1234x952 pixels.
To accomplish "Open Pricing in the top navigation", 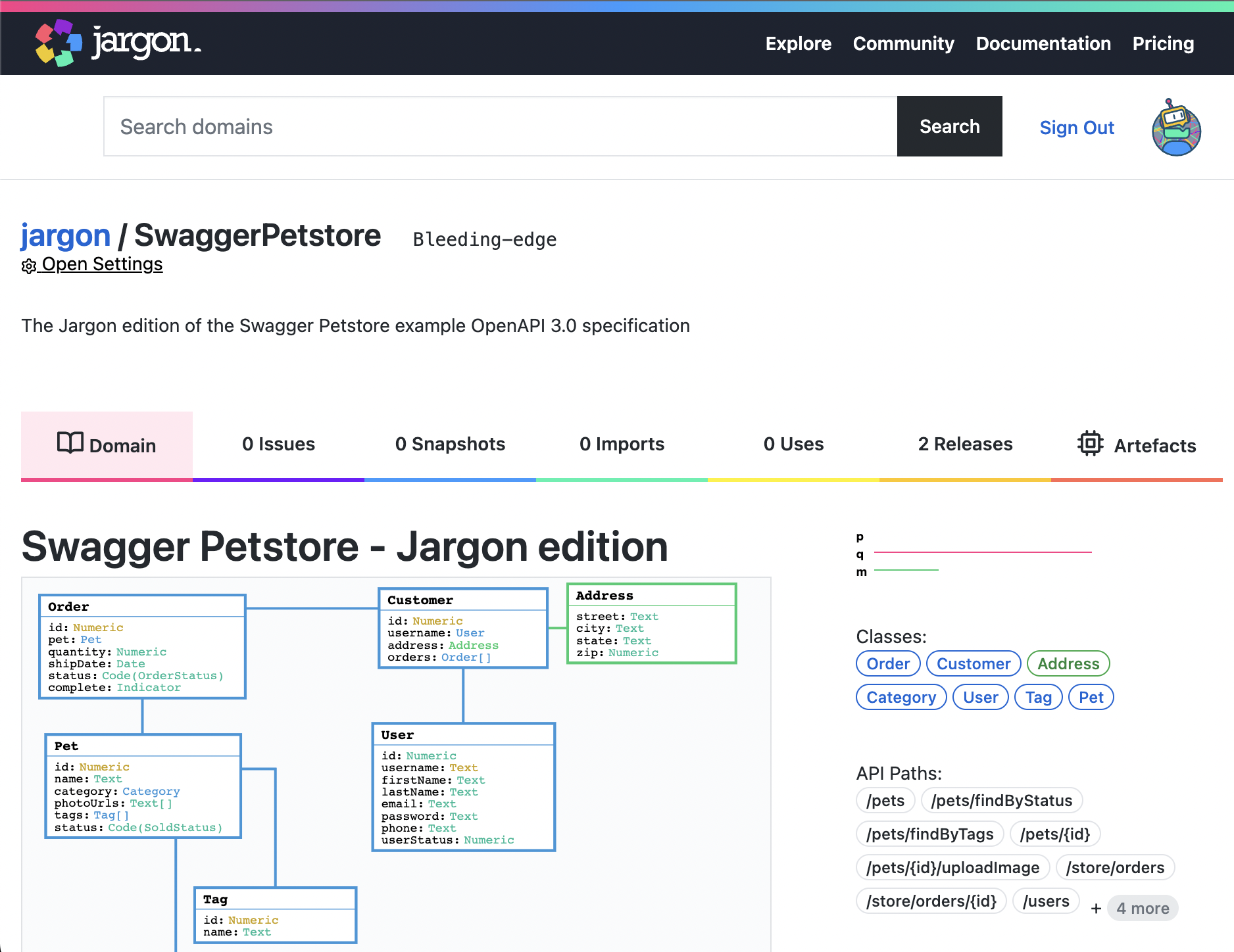I will point(1163,43).
